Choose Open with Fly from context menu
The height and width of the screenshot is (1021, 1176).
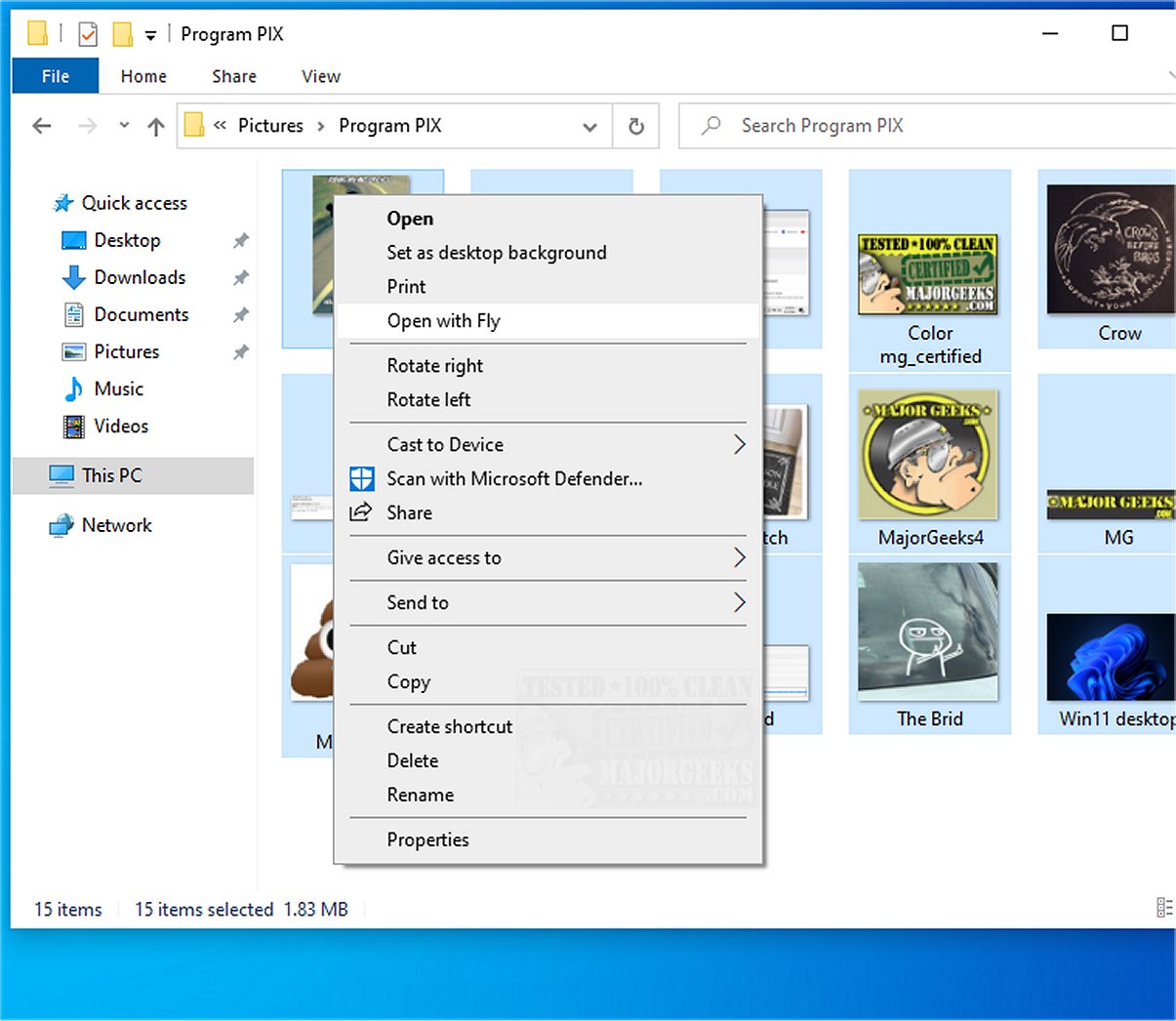444,321
